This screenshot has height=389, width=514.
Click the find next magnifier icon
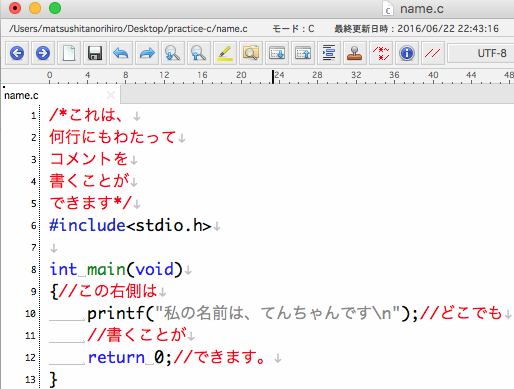tap(173, 53)
